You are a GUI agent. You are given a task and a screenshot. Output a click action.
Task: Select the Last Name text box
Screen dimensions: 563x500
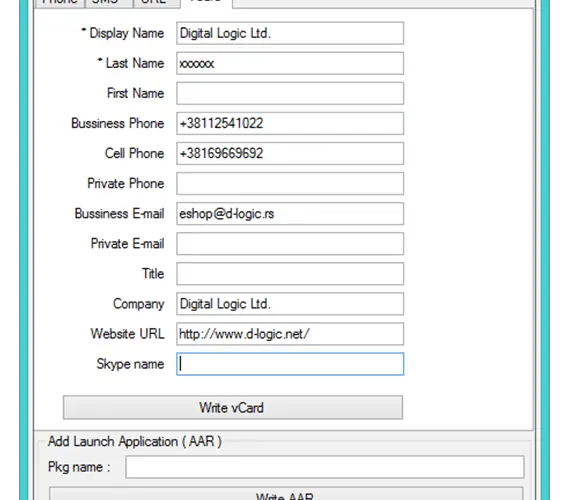pos(290,64)
